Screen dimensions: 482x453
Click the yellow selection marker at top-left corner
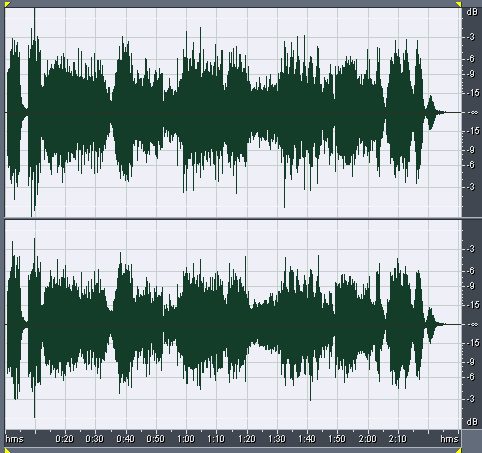[x=7, y=4]
